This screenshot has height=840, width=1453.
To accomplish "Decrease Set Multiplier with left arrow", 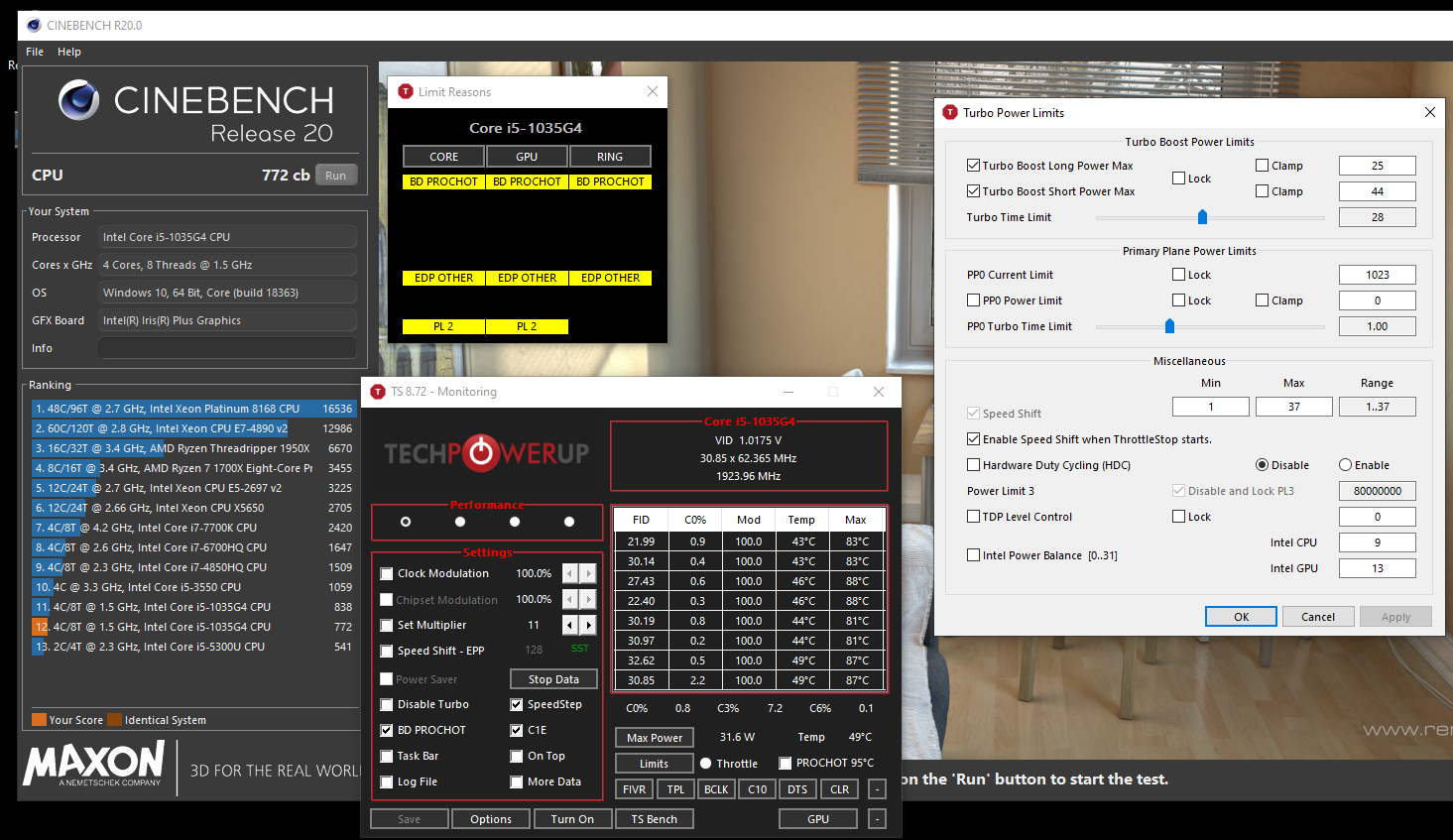I will (x=569, y=625).
